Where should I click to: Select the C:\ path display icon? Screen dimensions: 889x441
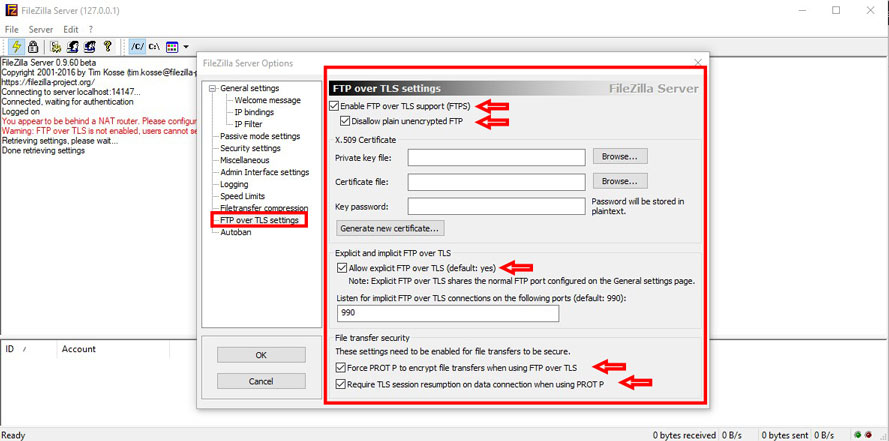point(154,46)
